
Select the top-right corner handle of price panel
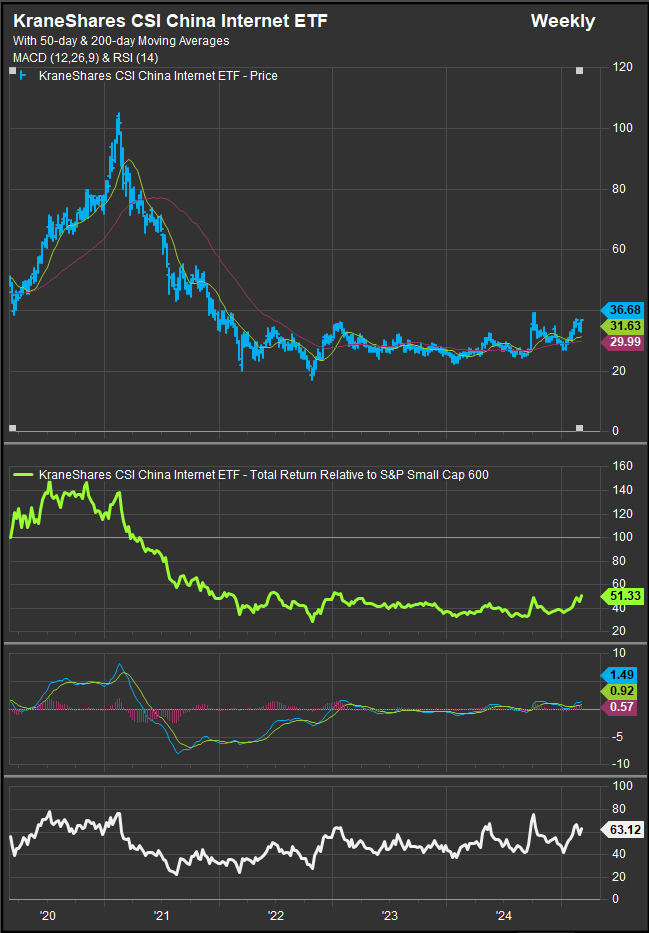point(580,71)
